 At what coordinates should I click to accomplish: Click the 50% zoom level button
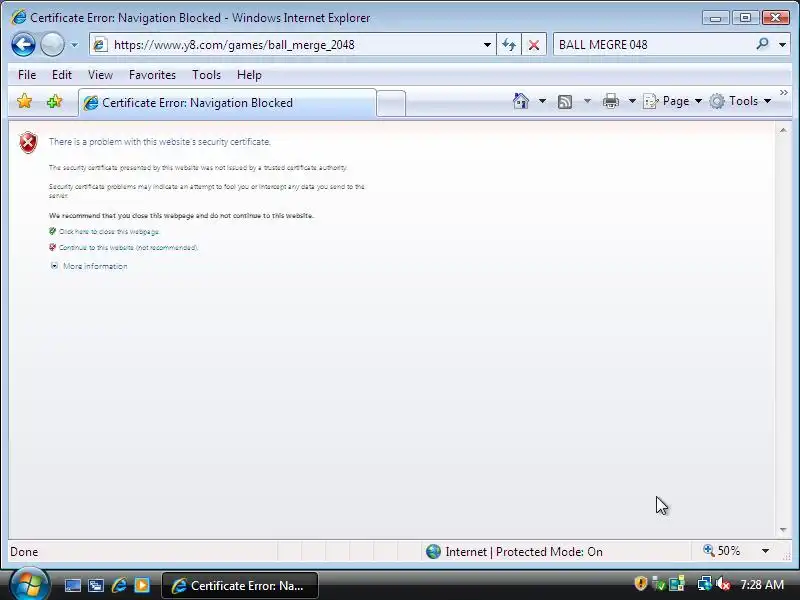721,551
